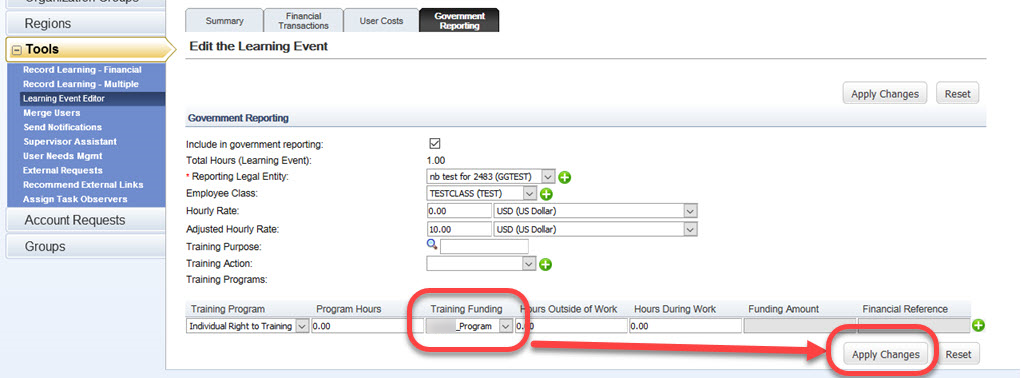Screen dimensions: 1021x378
Task: Open the Send Notifications tool
Action: (x=63, y=128)
